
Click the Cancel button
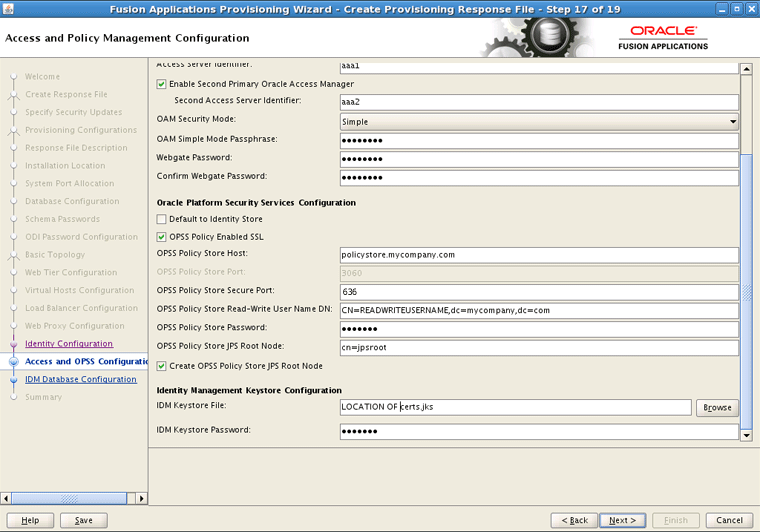(x=729, y=520)
